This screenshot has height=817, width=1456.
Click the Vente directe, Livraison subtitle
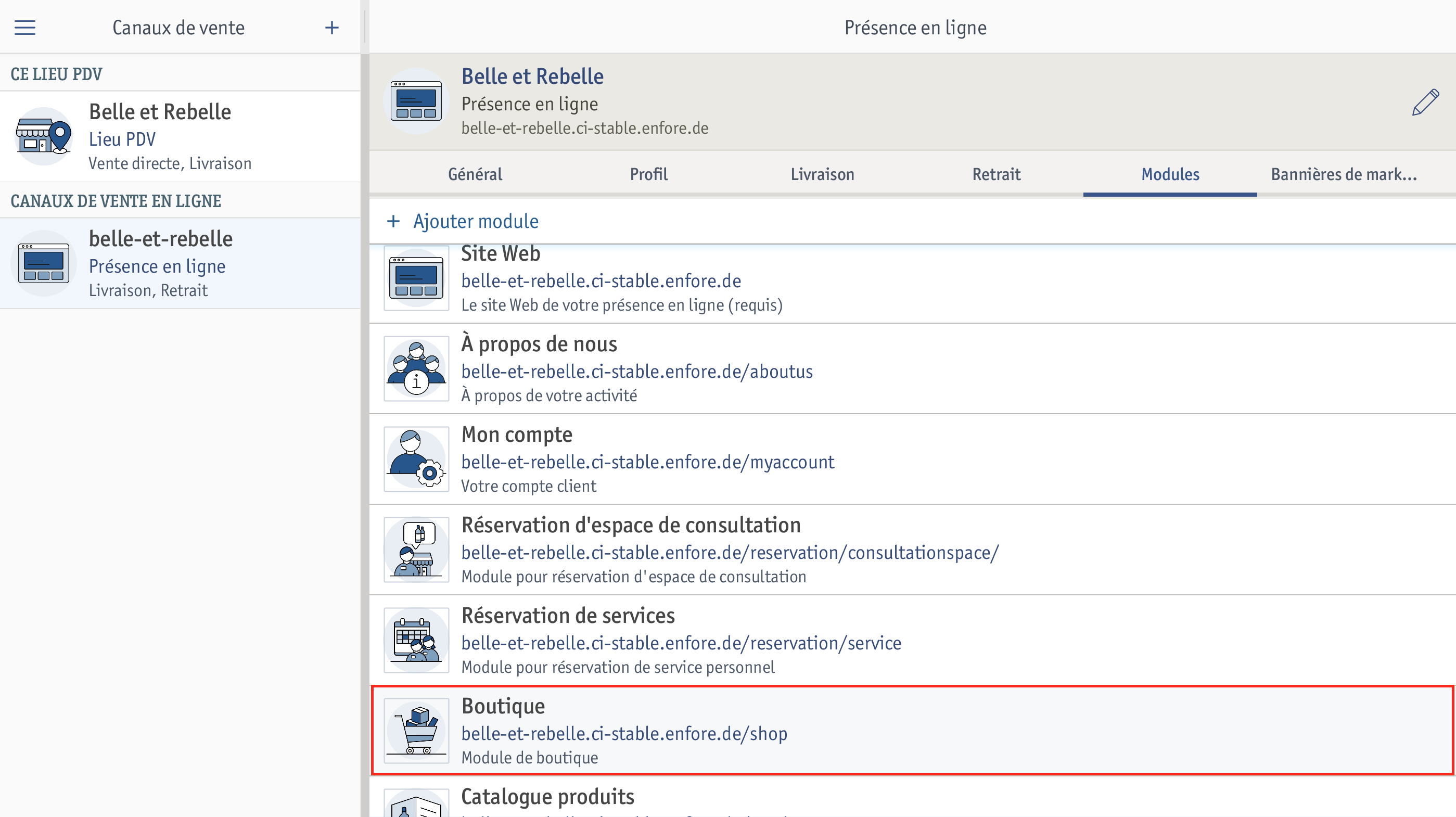pyautogui.click(x=170, y=163)
